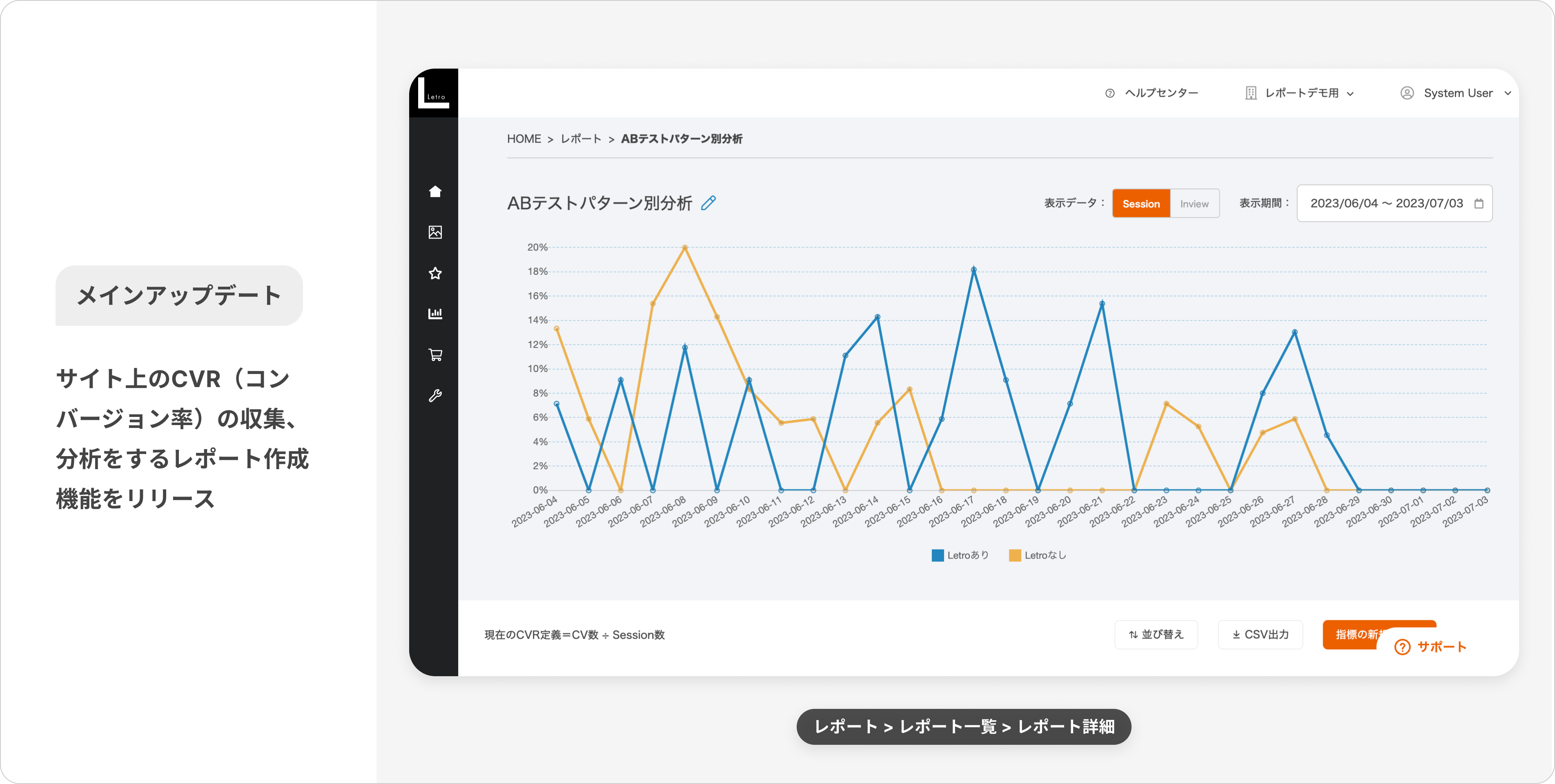This screenshot has height=784, width=1555.
Task: Open the image gallery sidebar icon
Action: click(x=435, y=232)
